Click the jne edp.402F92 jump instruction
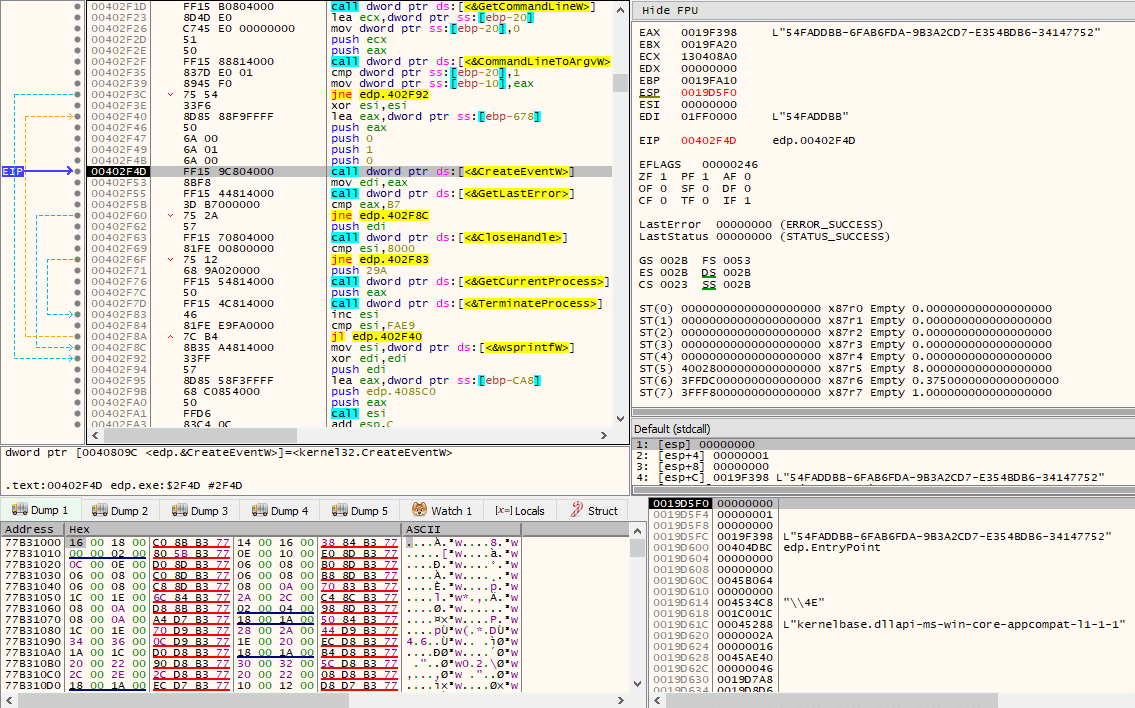Screen dimensions: 1135x708 (x=380, y=94)
